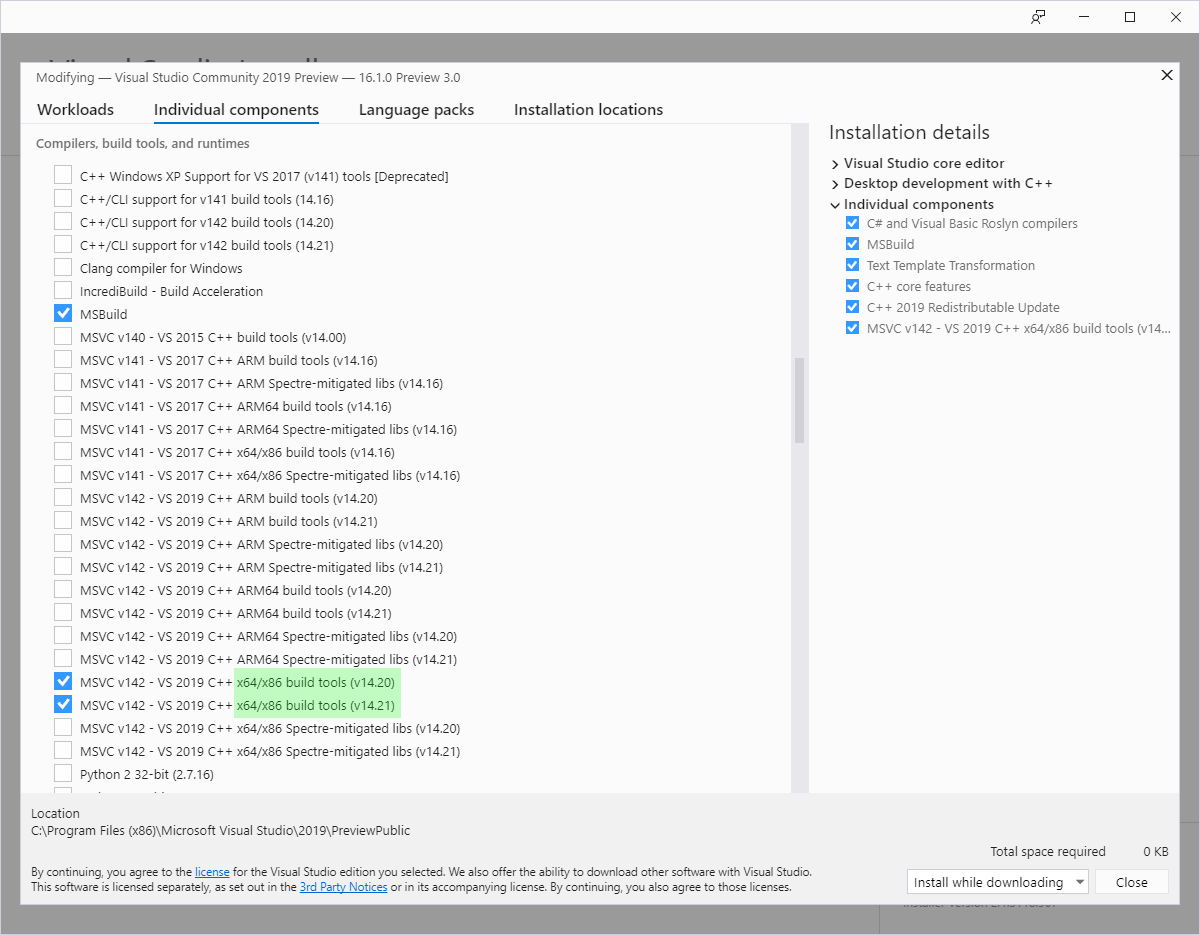The image size is (1200, 935).
Task: Uncheck C# and Visual Basic Roslyn compilers
Action: click(x=852, y=223)
